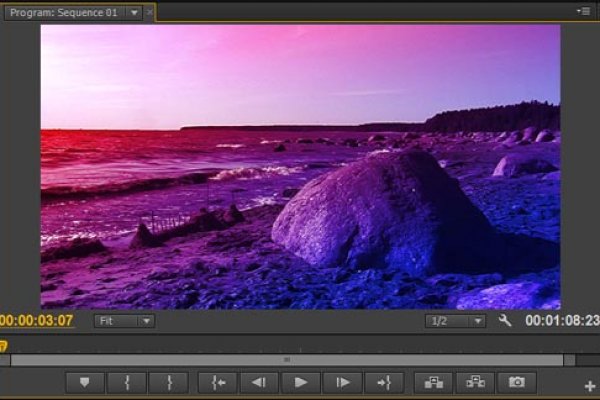Click the Extract button

click(x=474, y=382)
